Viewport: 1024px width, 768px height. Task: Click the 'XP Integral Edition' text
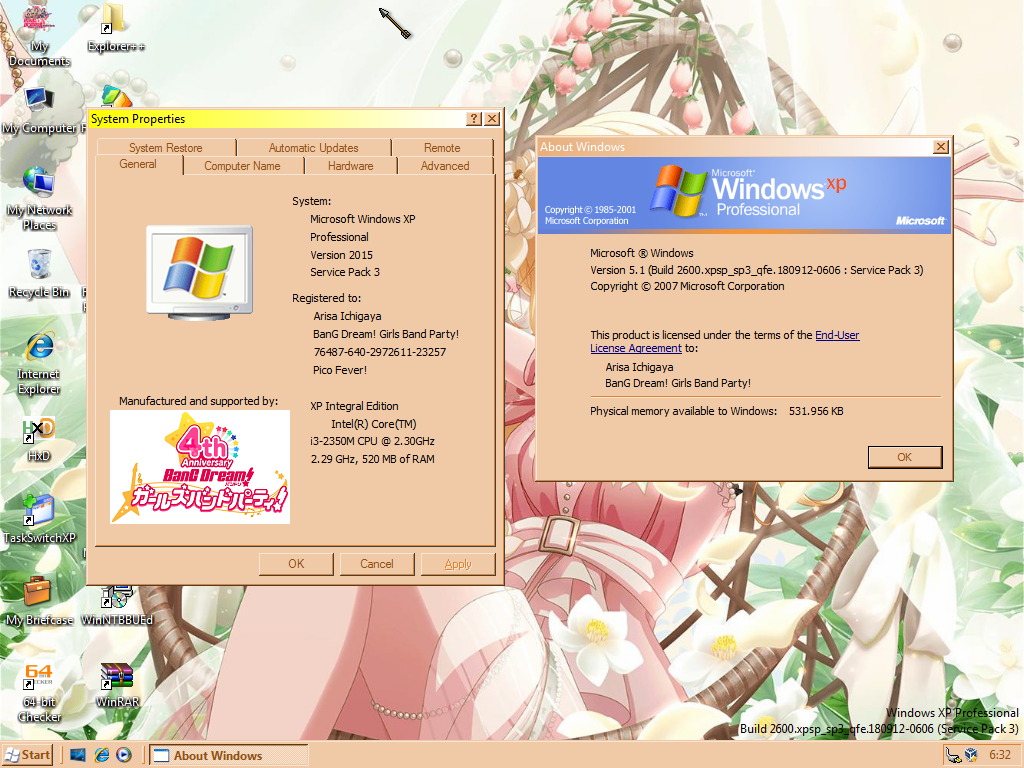(355, 406)
